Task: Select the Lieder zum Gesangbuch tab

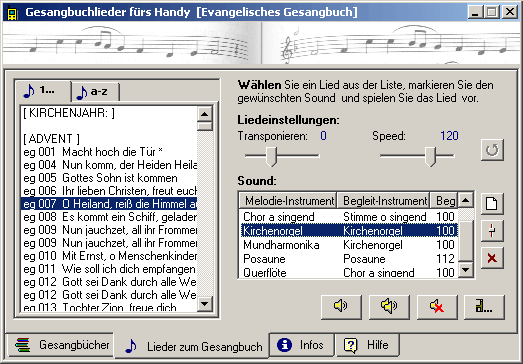Action: pyautogui.click(x=192, y=347)
